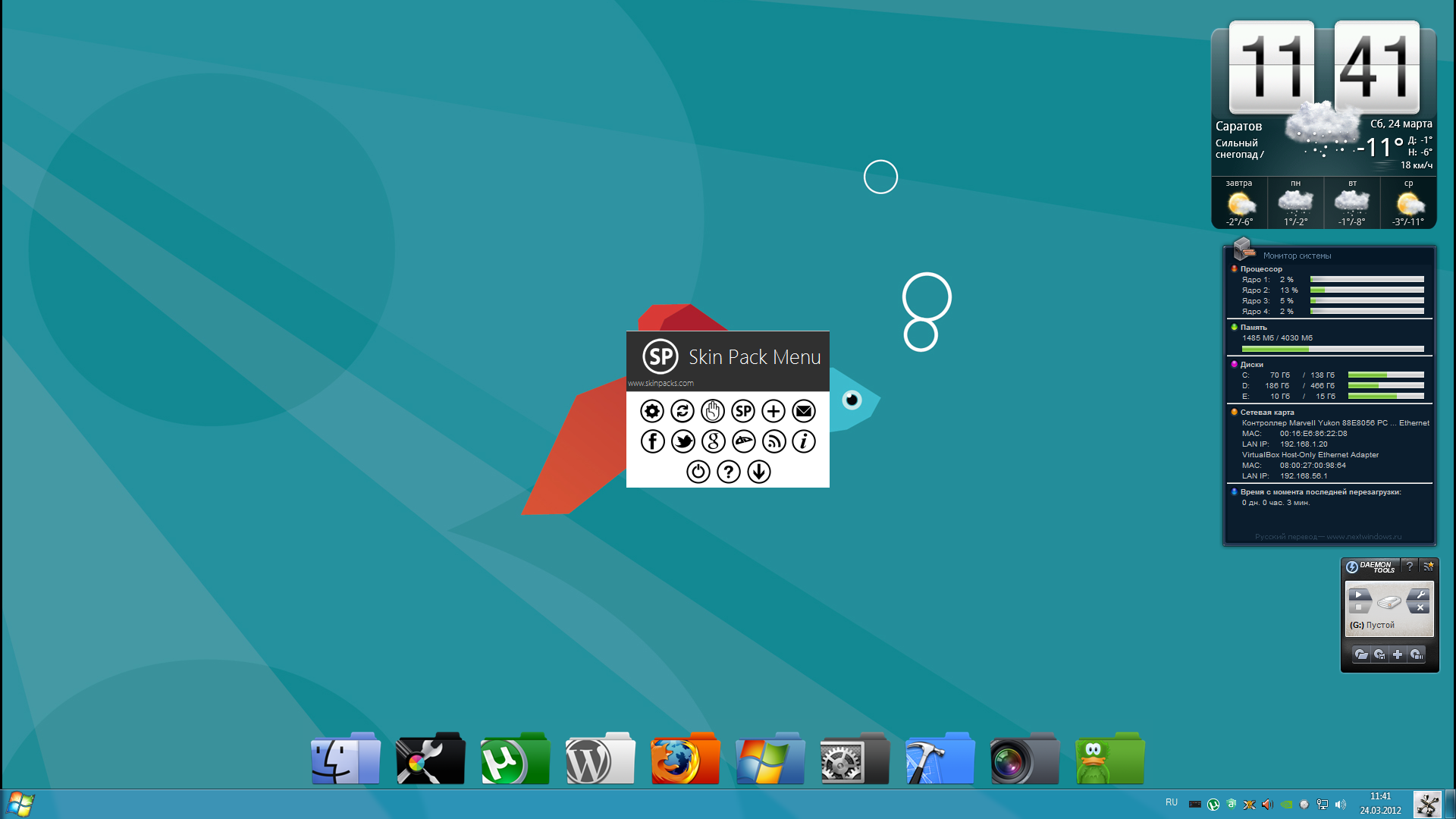Click the mail envelope icon
This screenshot has height=819, width=1456.
pos(804,411)
